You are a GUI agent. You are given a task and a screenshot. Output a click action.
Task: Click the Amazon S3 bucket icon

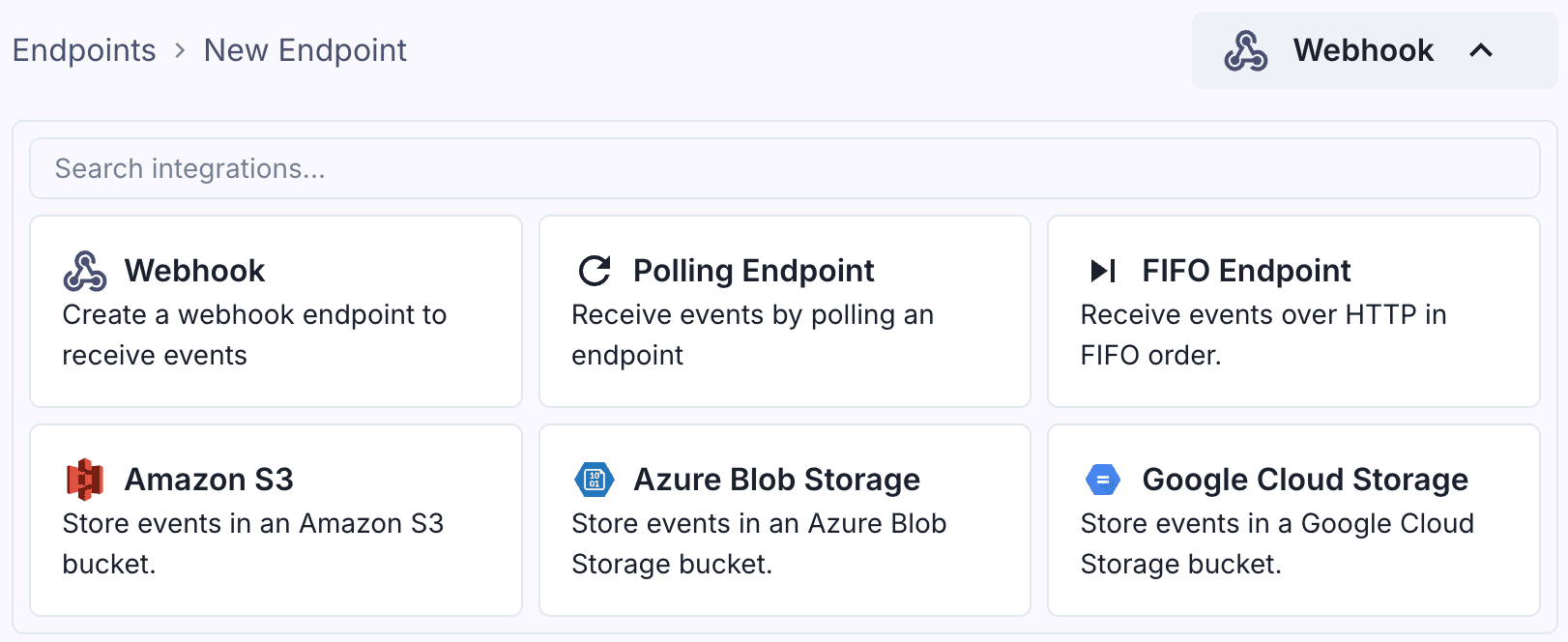pyautogui.click(x=86, y=479)
